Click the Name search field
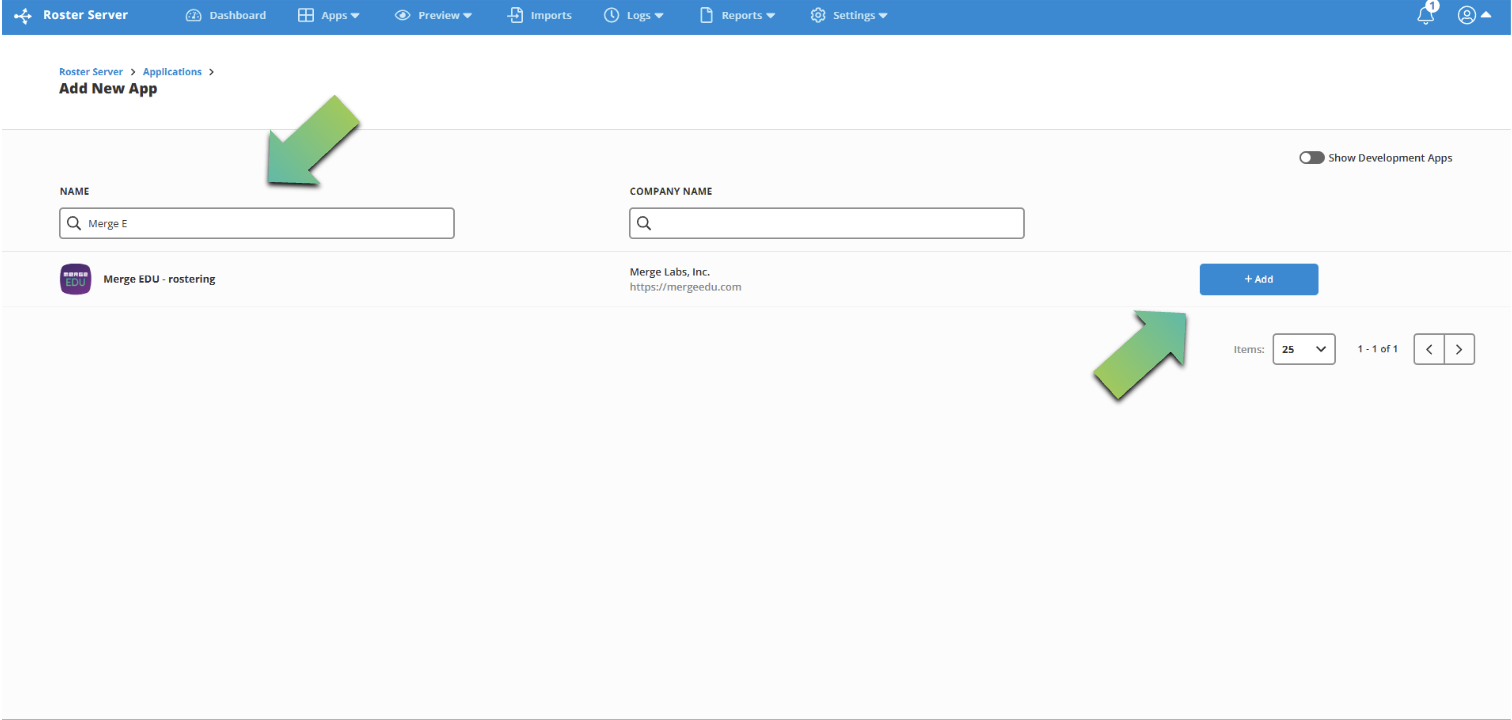Image resolution: width=1512 pixels, height=720 pixels. [x=257, y=224]
